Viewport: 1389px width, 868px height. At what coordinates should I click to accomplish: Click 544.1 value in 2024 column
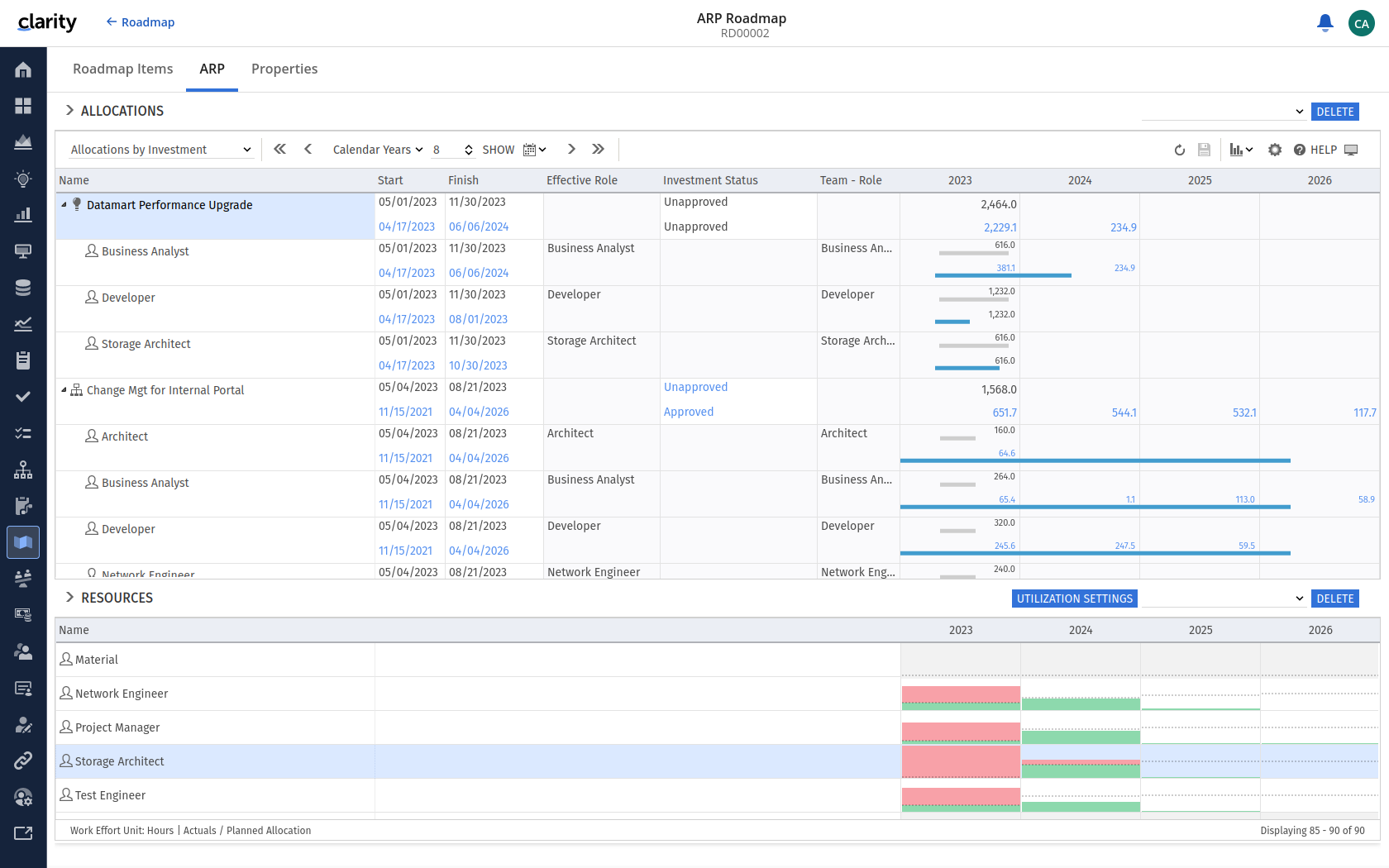[x=1124, y=413]
